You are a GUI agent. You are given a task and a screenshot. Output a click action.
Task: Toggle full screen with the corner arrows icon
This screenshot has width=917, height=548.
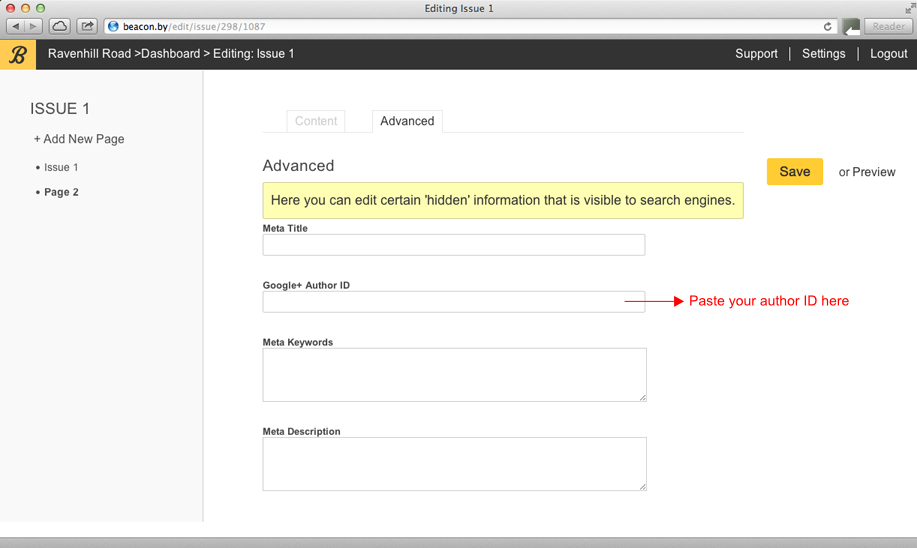pos(910,8)
